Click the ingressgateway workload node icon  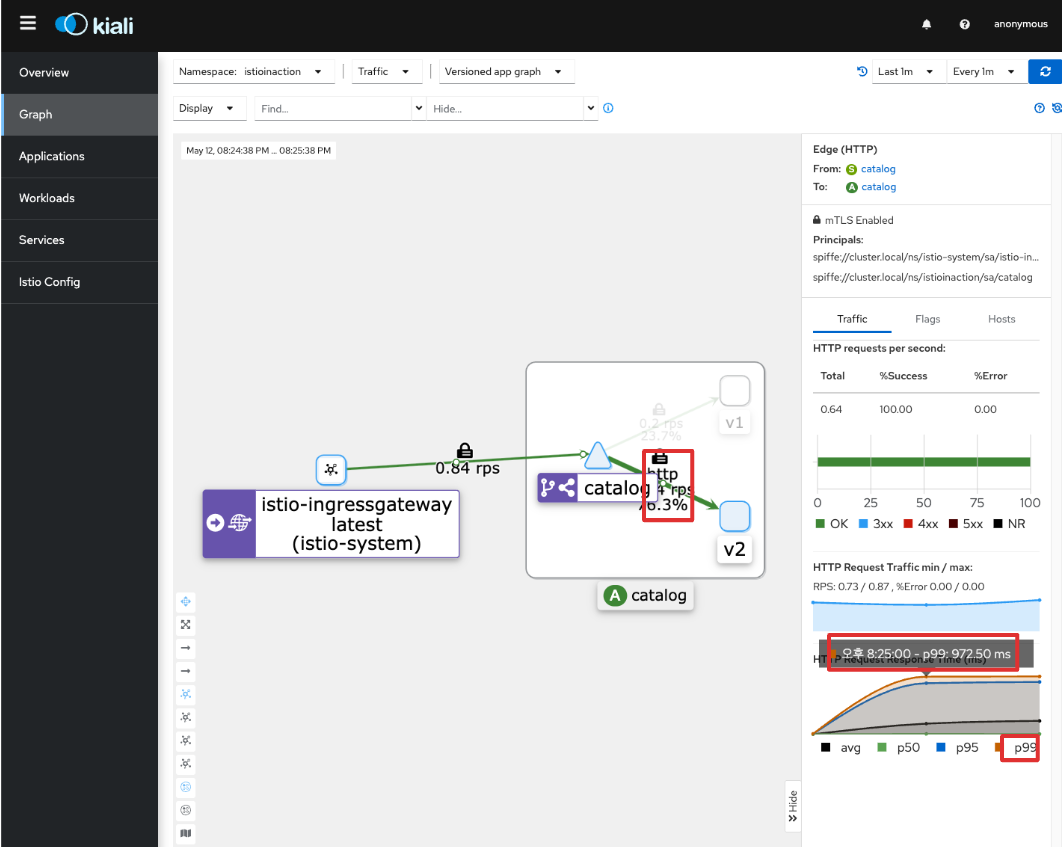[x=331, y=469]
